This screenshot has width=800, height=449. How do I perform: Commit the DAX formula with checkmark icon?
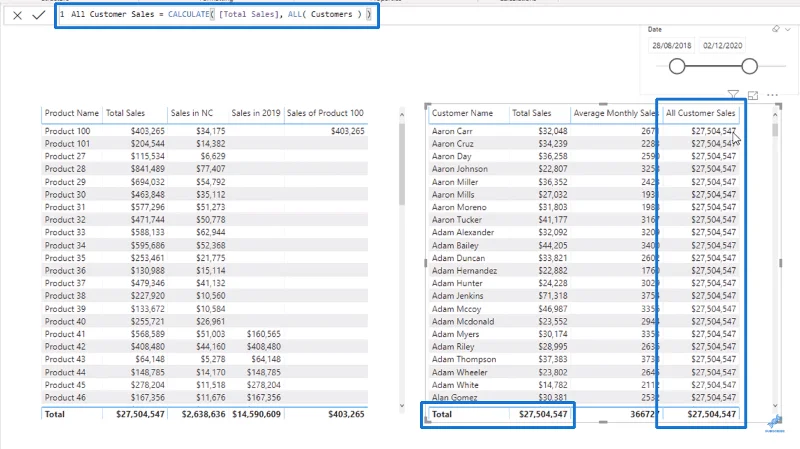pyautogui.click(x=39, y=15)
